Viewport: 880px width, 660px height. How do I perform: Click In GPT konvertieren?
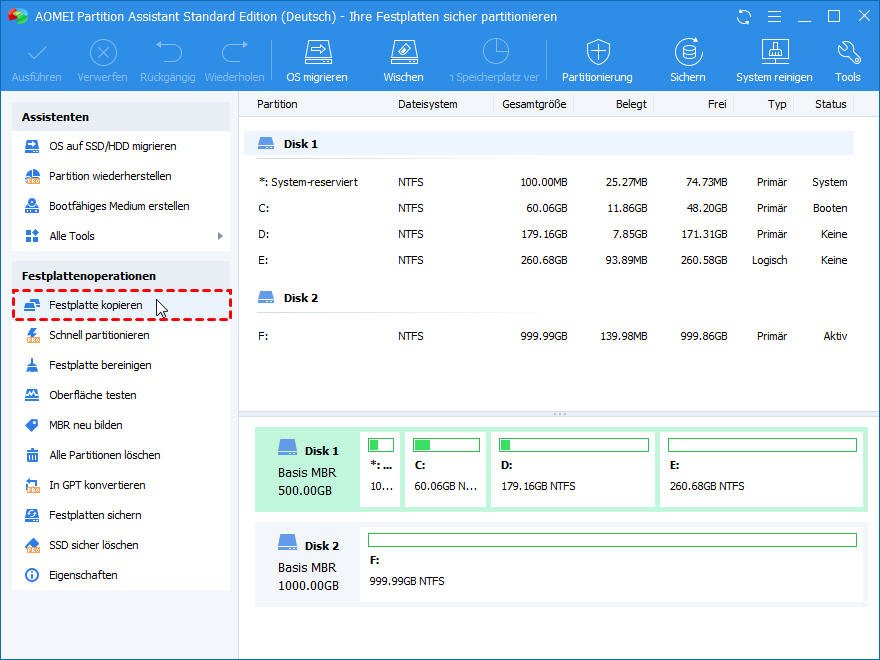coord(97,485)
